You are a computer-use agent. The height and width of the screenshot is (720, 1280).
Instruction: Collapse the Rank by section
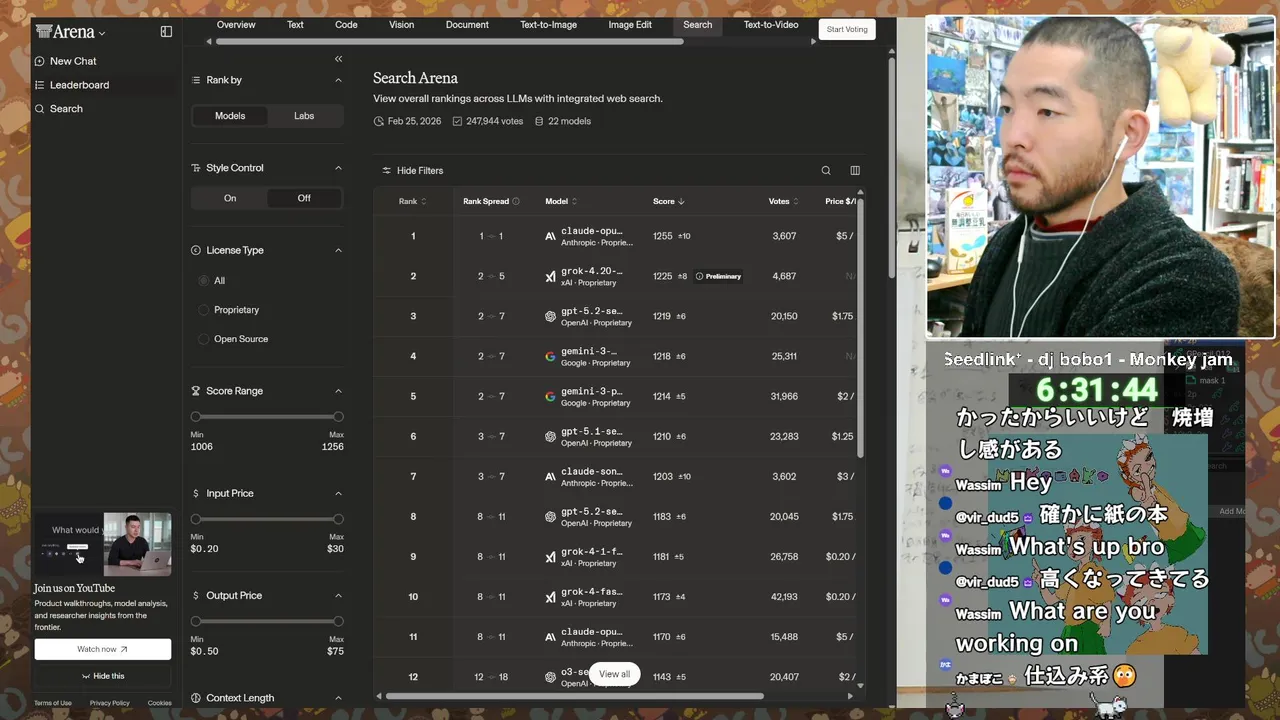(x=338, y=80)
